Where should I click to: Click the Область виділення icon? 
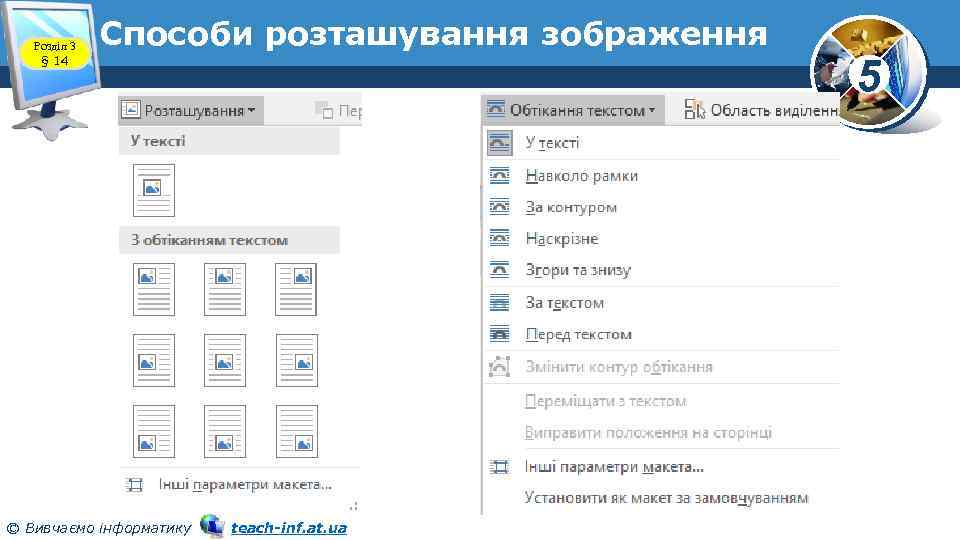694,109
